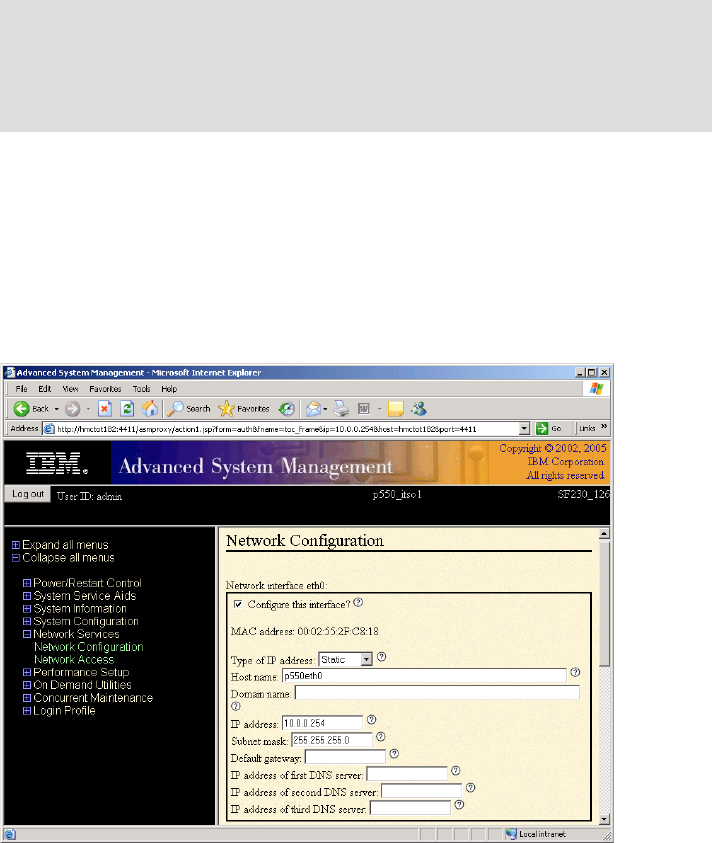This screenshot has height=843, width=712.
Task: Expand System Service Aids menu
Action: [27, 596]
